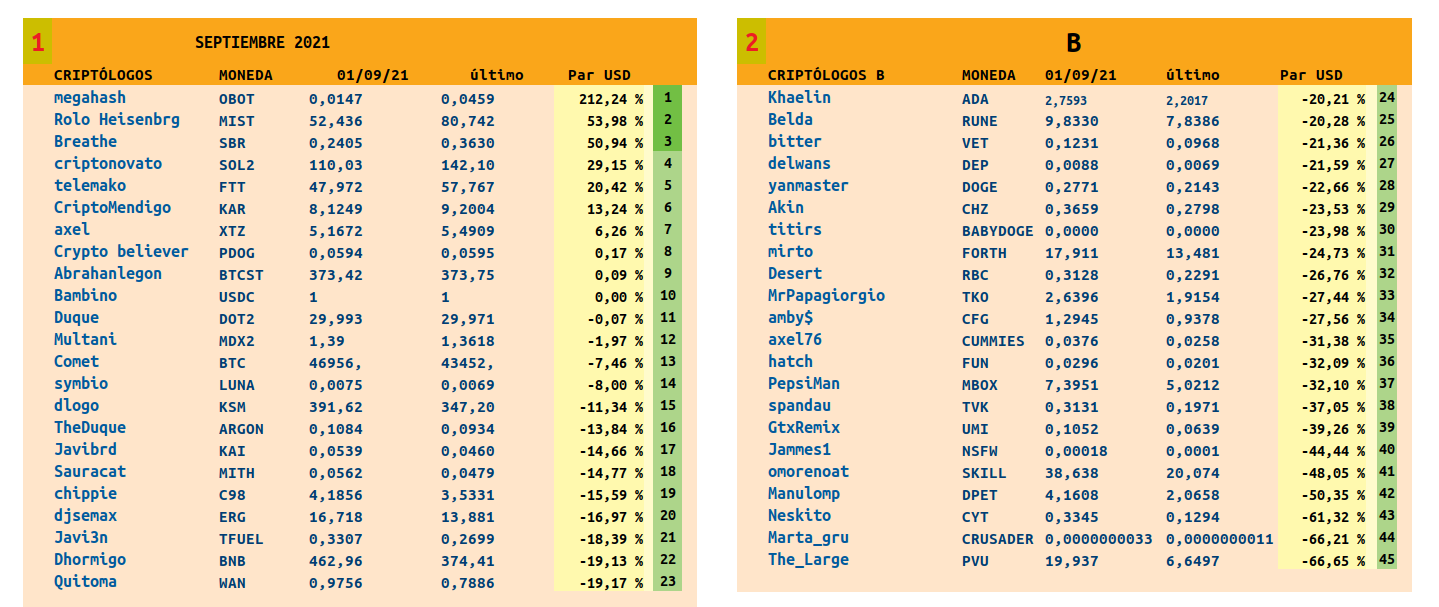This screenshot has height=607, width=1439.
Task: Select the CRUSADER coin cell
Action: click(997, 539)
